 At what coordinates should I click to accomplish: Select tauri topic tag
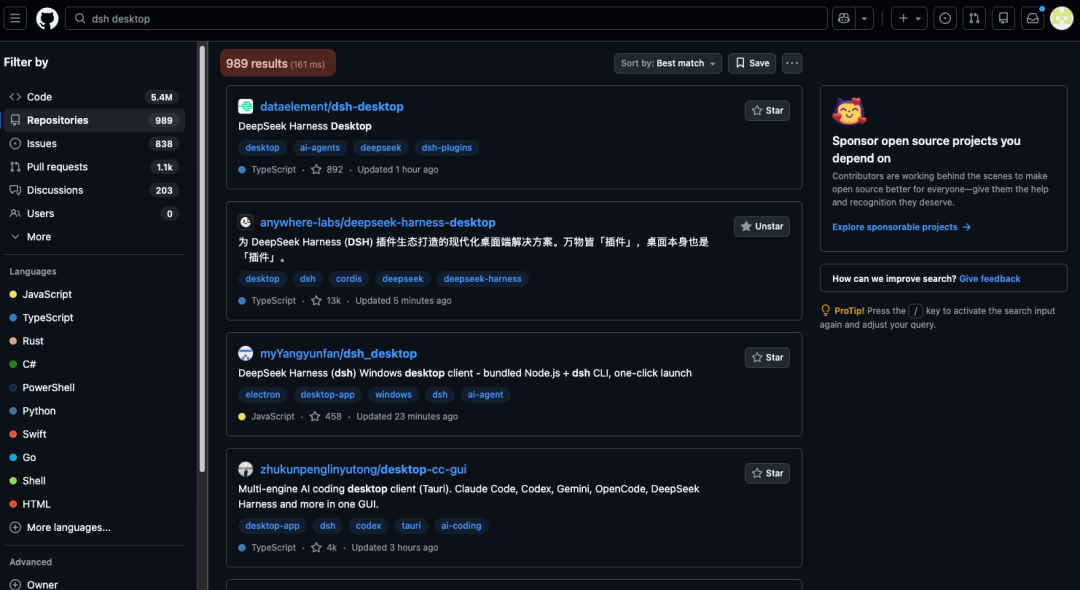click(x=411, y=526)
